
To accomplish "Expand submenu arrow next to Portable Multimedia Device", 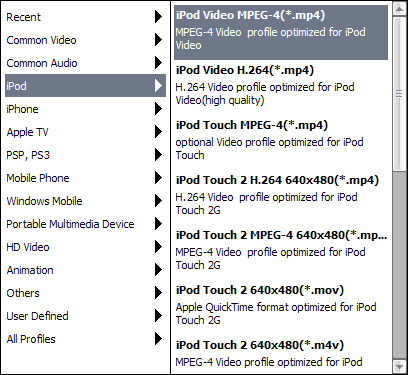I will [x=158, y=224].
